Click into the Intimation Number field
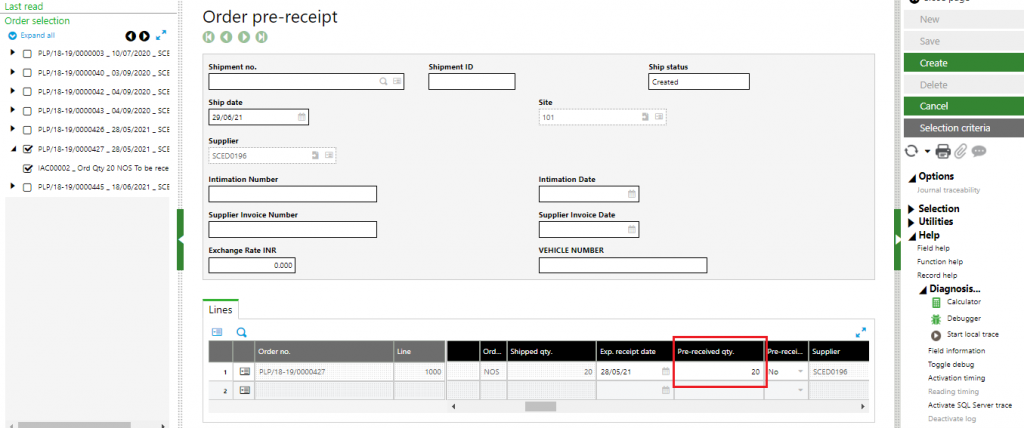The image size is (1024, 428). coord(293,194)
